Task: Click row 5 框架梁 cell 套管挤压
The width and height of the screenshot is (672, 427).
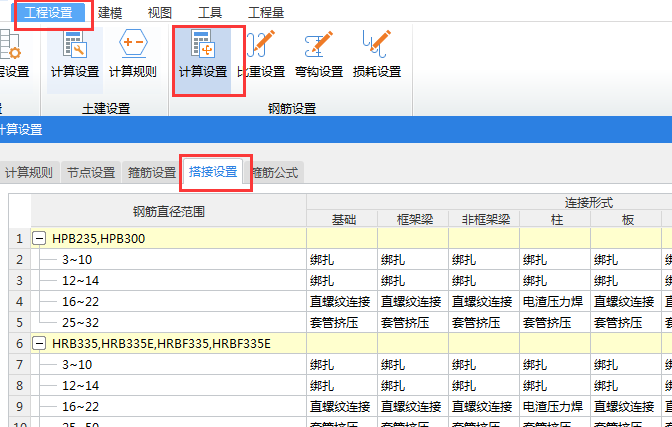Action: [x=413, y=322]
